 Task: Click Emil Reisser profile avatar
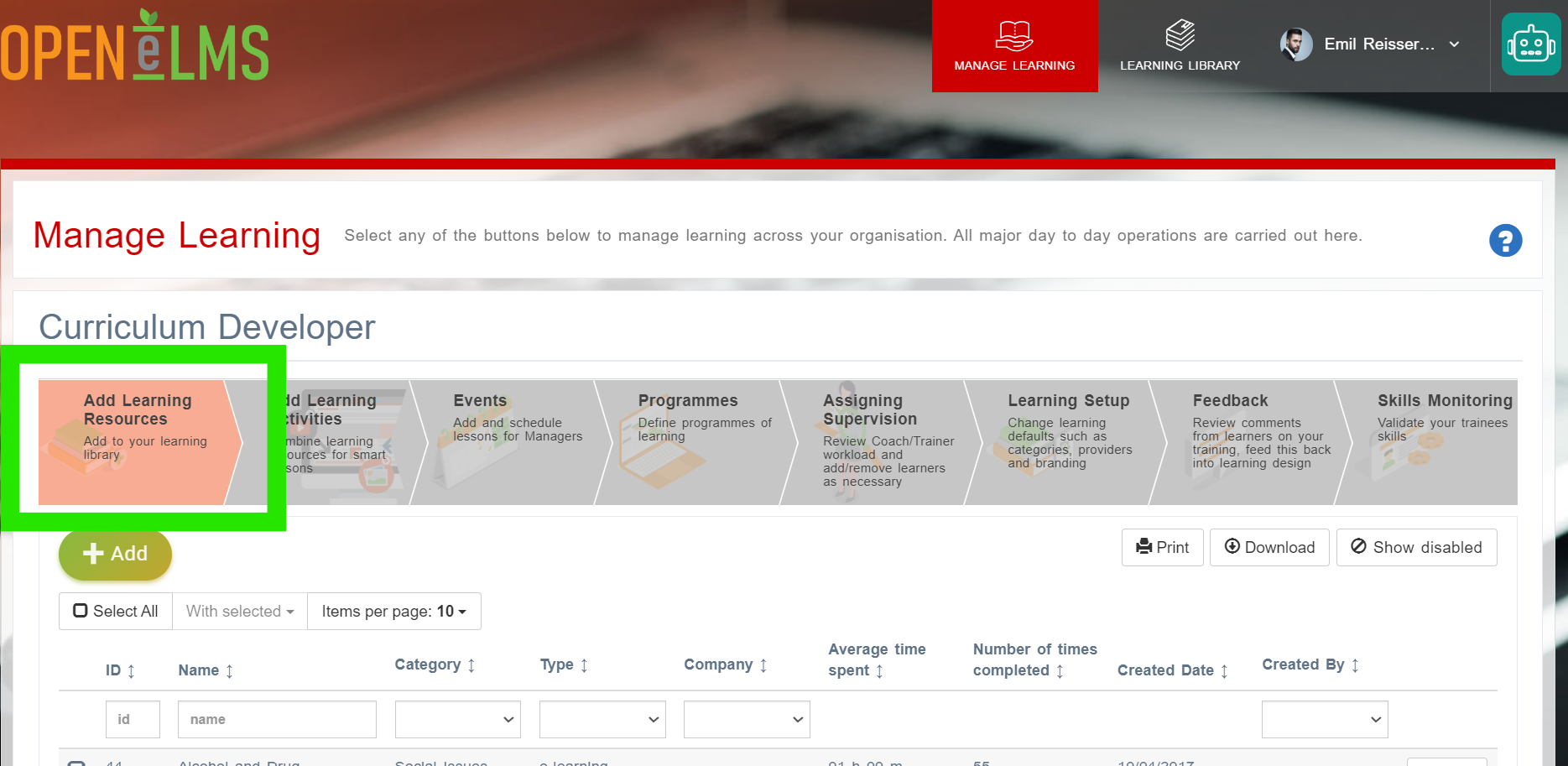point(1295,44)
